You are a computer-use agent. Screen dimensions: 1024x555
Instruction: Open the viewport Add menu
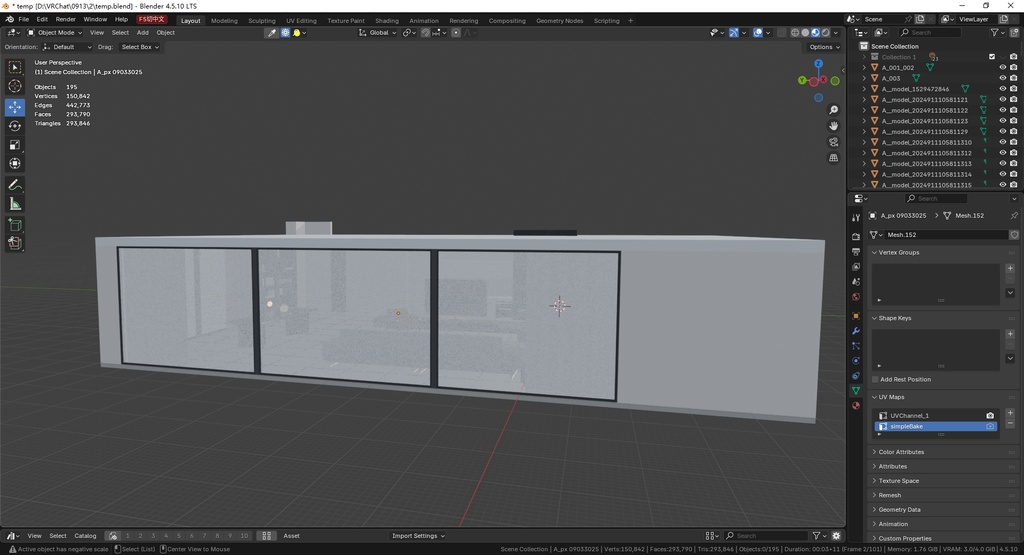pos(142,33)
